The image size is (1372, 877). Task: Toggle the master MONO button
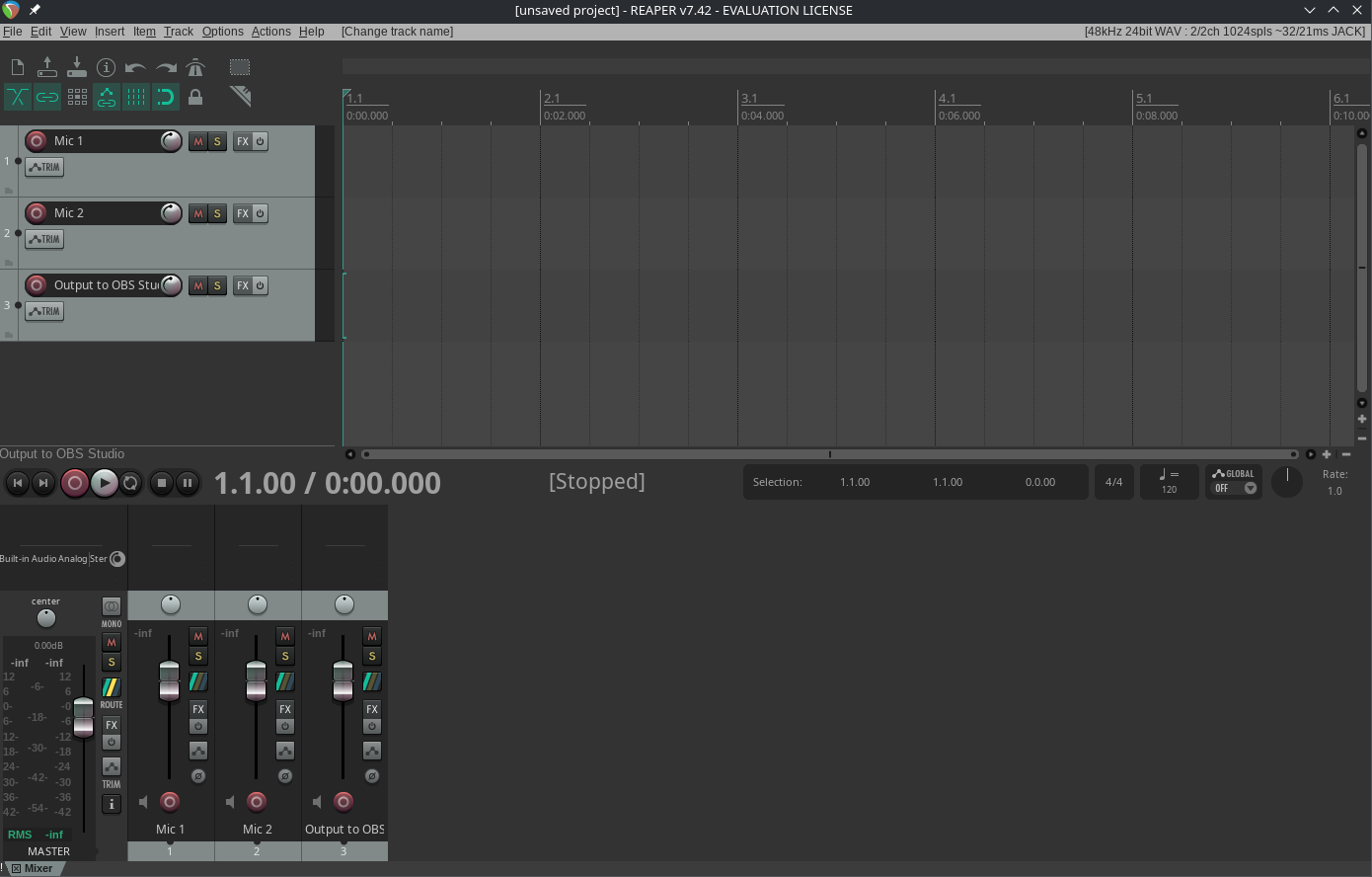pyautogui.click(x=112, y=607)
